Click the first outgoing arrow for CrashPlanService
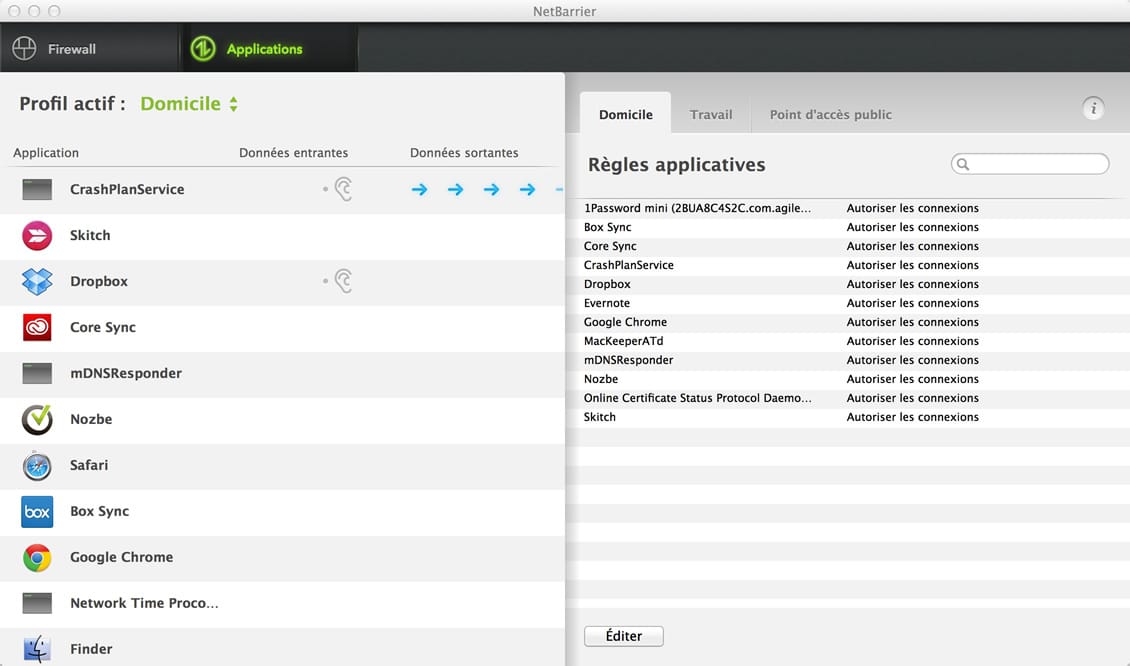Image resolution: width=1130 pixels, height=666 pixels. tap(419, 190)
